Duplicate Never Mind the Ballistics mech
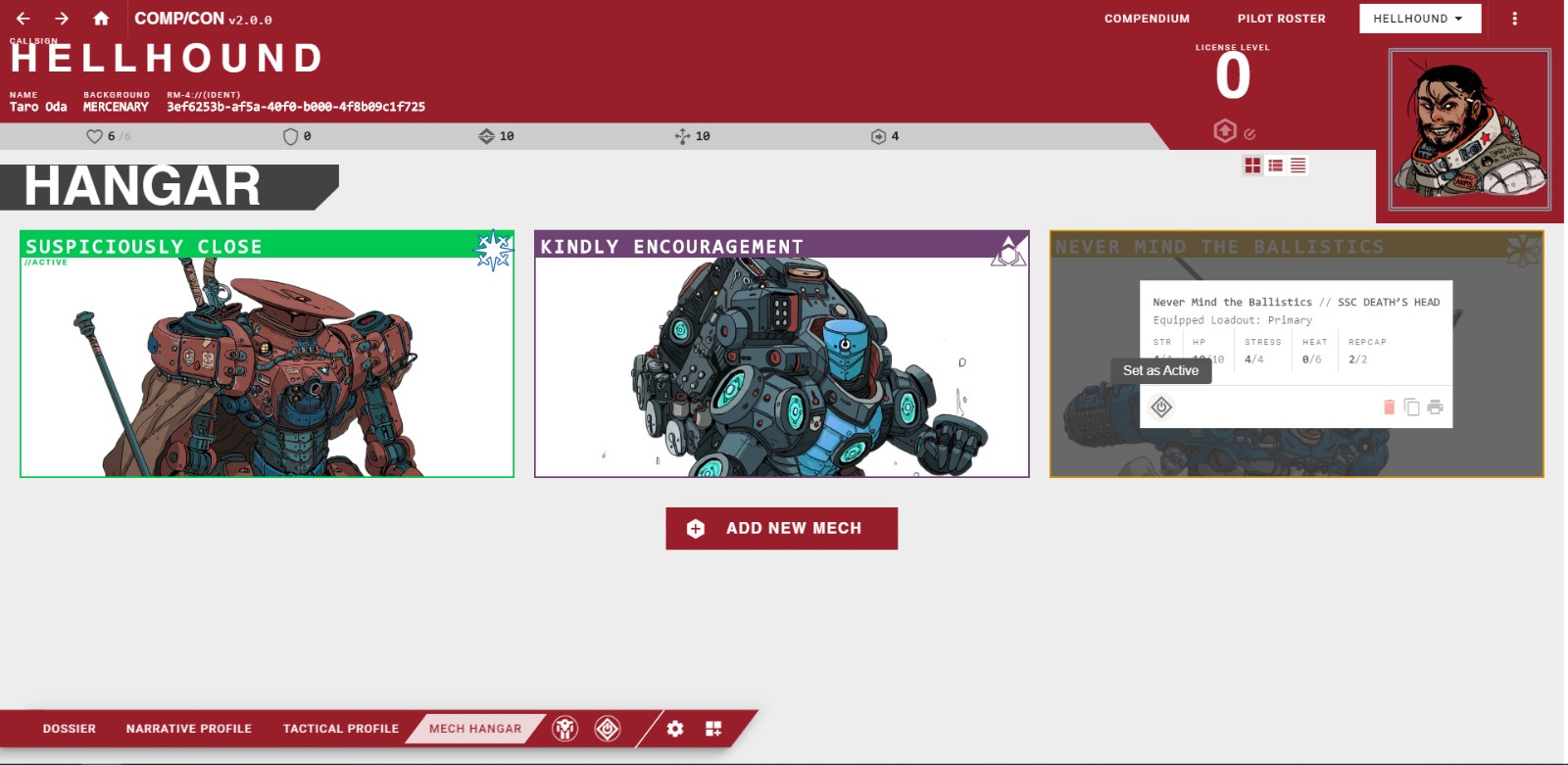 click(1412, 406)
